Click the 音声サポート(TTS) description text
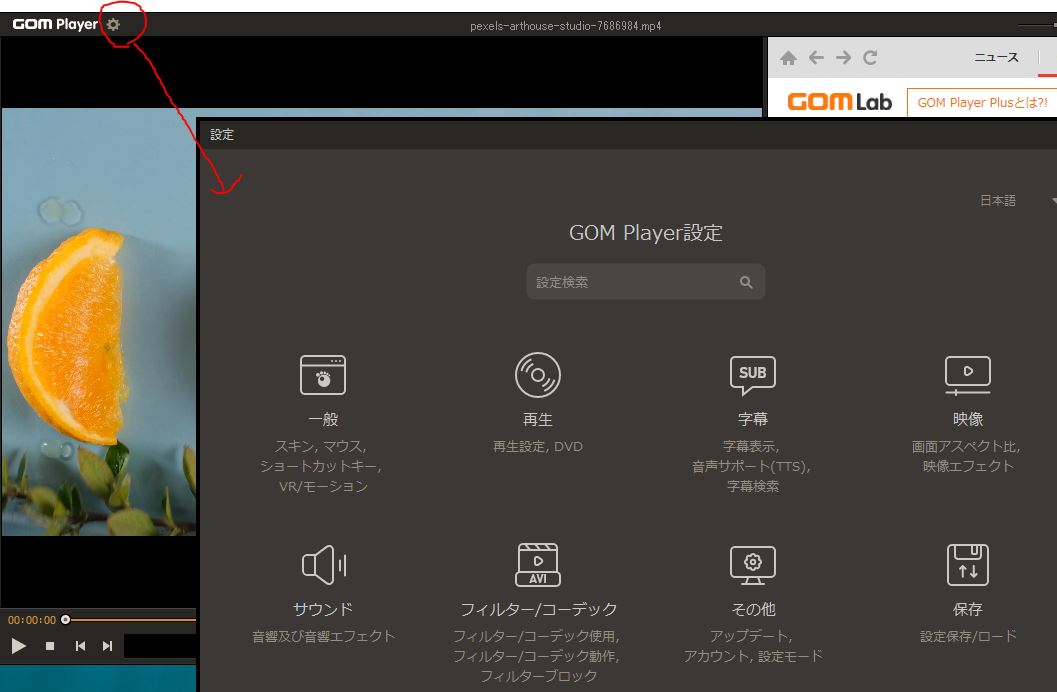This screenshot has width=1057, height=692. point(751,466)
